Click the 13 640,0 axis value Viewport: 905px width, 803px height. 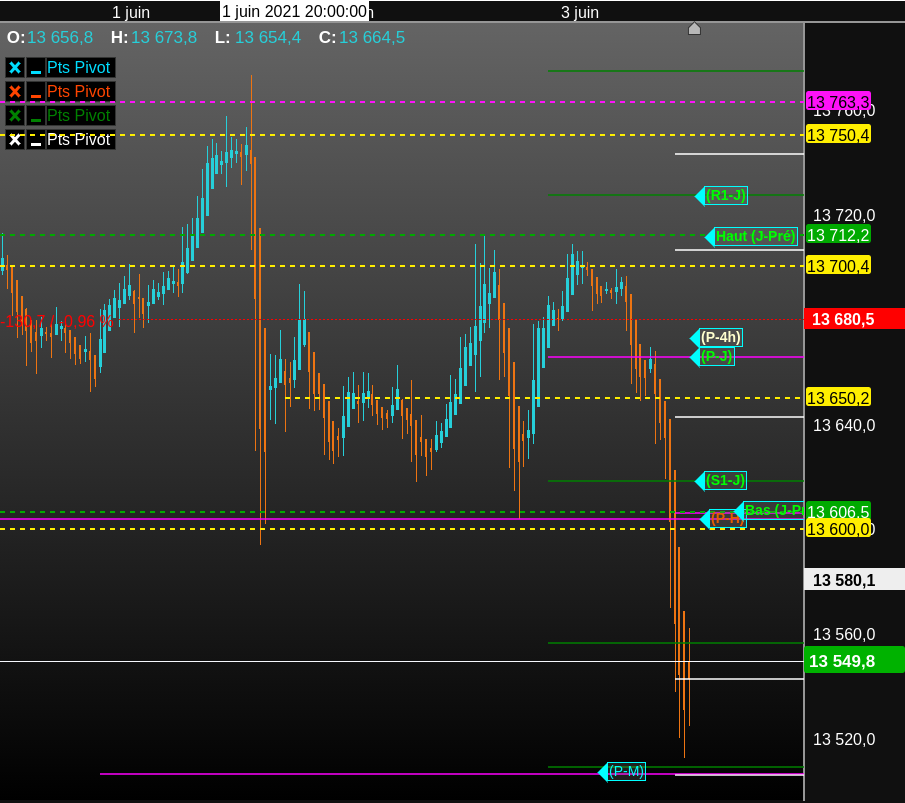pyautogui.click(x=844, y=425)
